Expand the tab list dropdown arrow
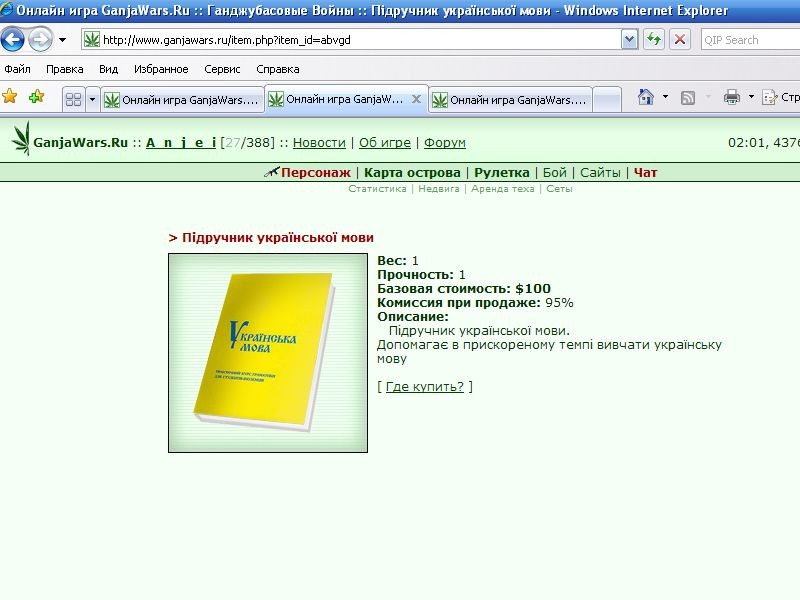 92,99
